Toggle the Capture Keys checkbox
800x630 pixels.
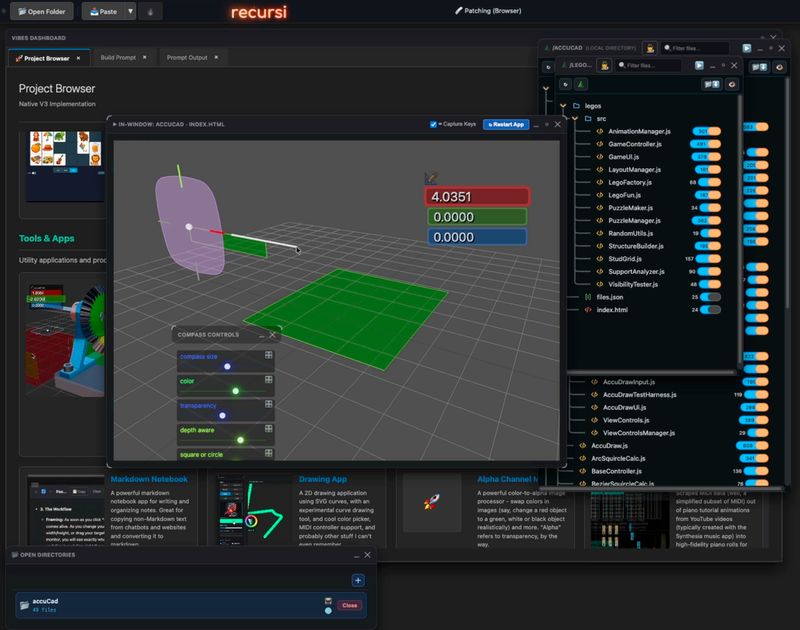[433, 124]
